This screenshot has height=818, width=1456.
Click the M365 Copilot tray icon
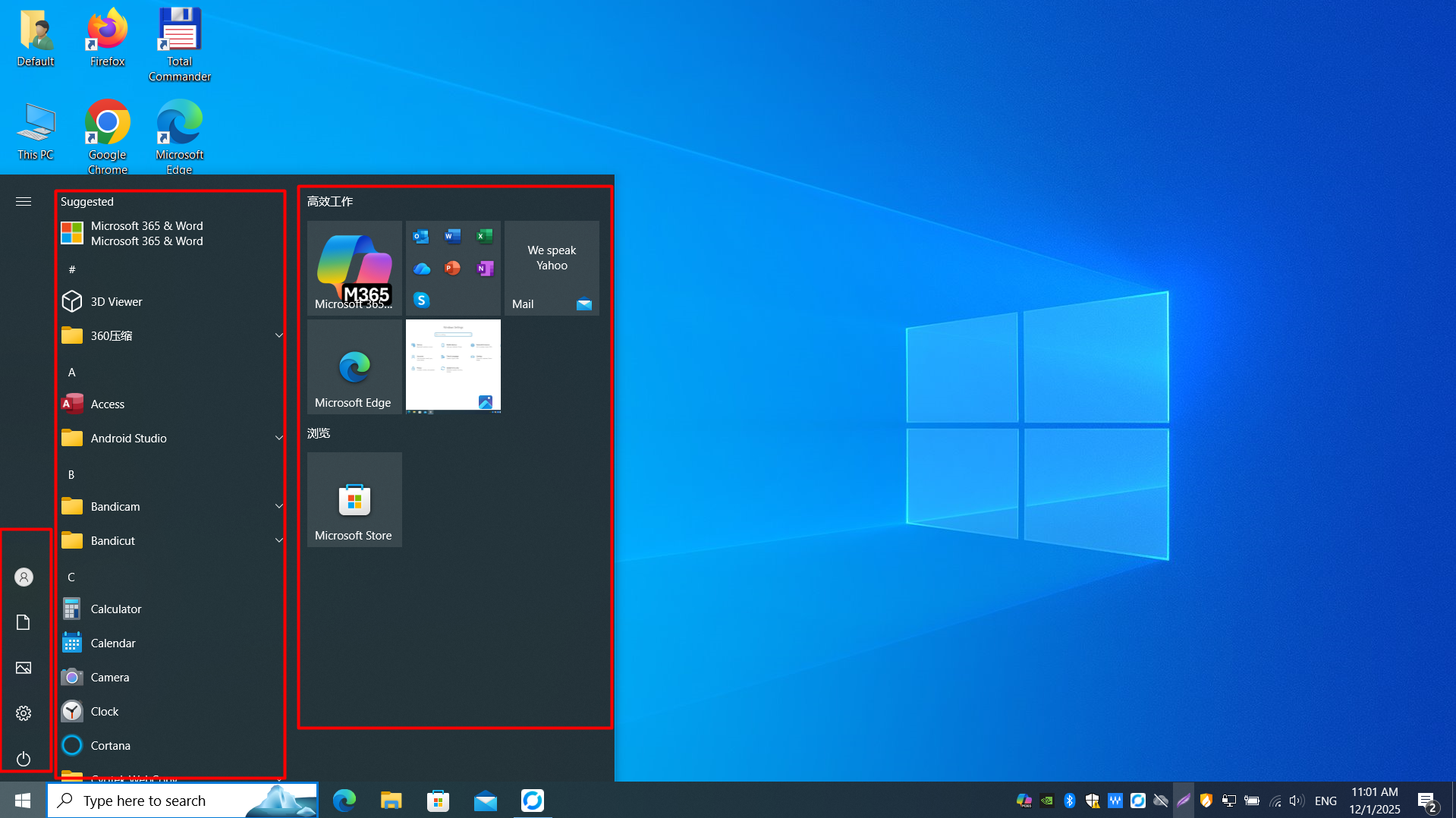coord(1024,801)
